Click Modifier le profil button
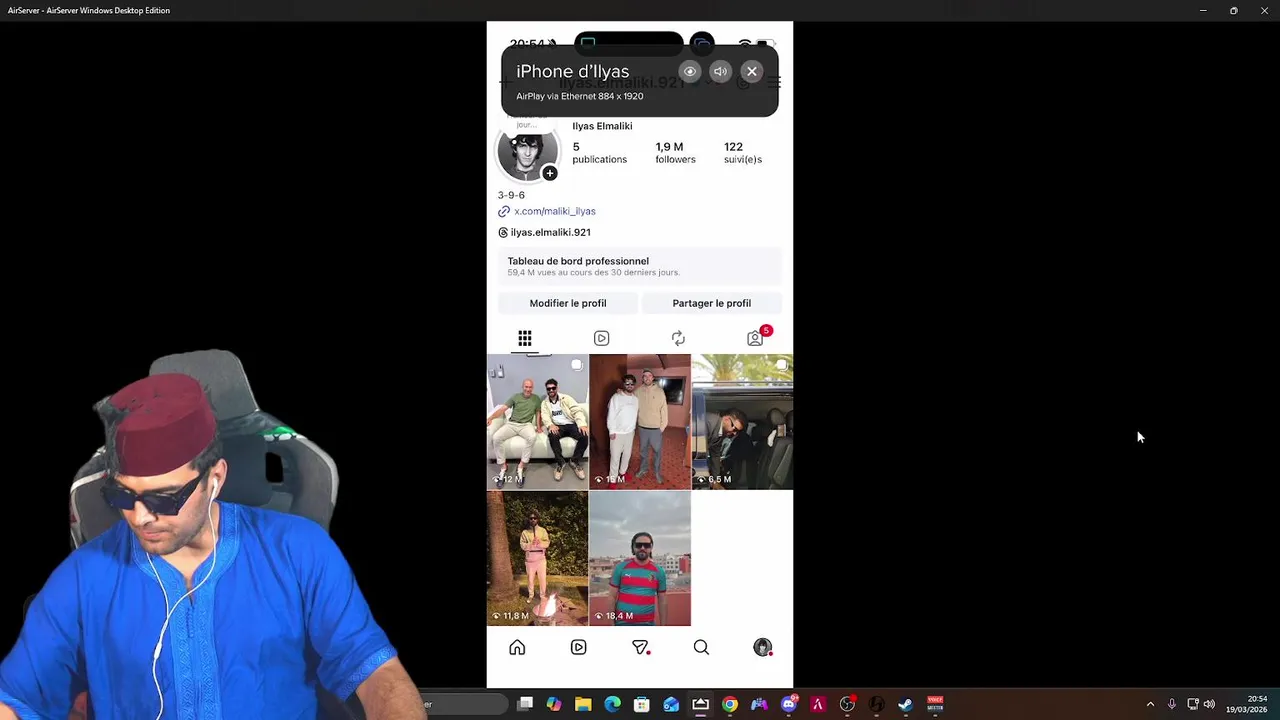The height and width of the screenshot is (720, 1280). pyautogui.click(x=568, y=303)
